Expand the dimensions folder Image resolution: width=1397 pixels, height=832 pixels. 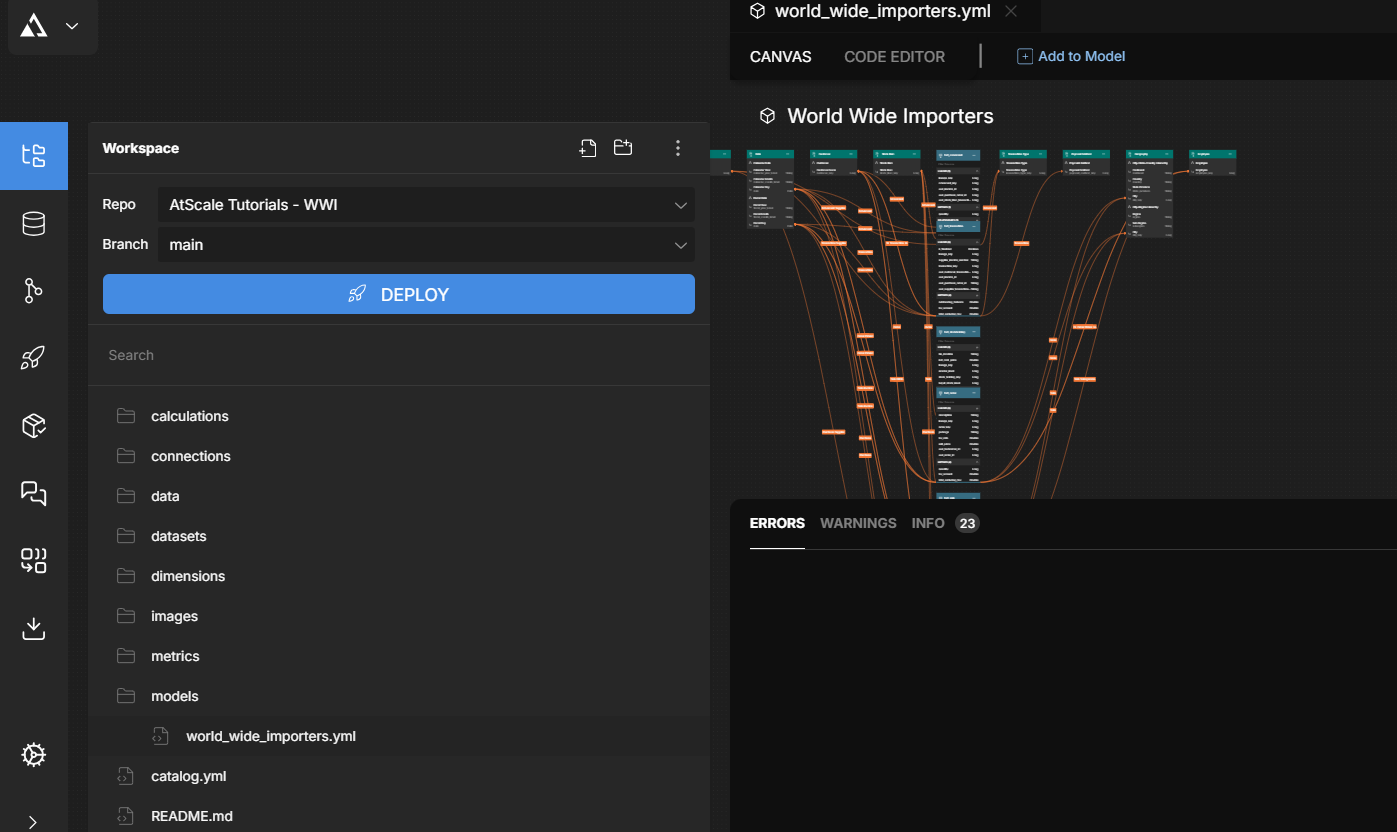point(188,576)
